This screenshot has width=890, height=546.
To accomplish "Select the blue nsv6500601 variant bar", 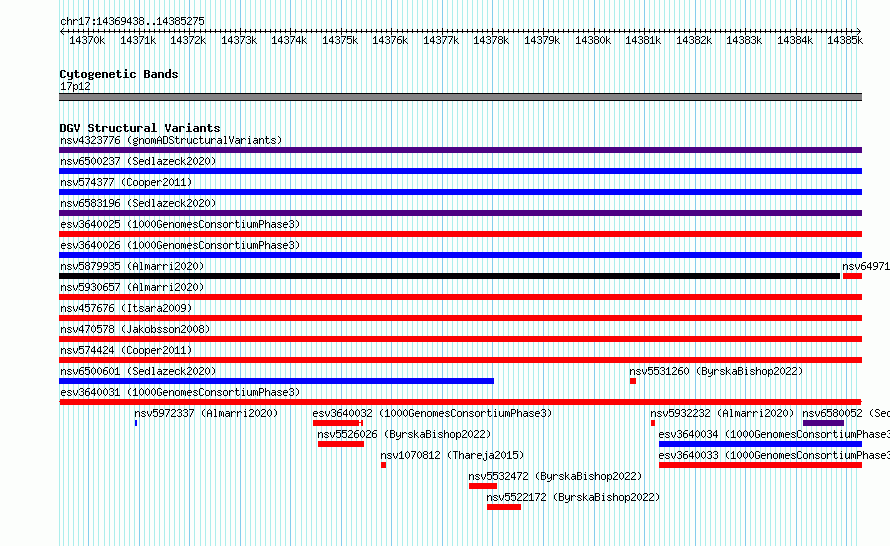I will coord(276,381).
